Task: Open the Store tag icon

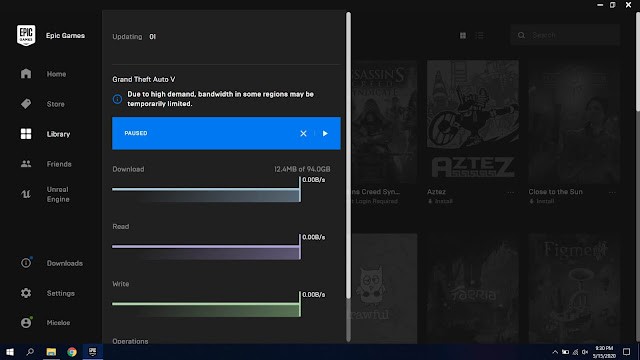Action: (x=26, y=104)
